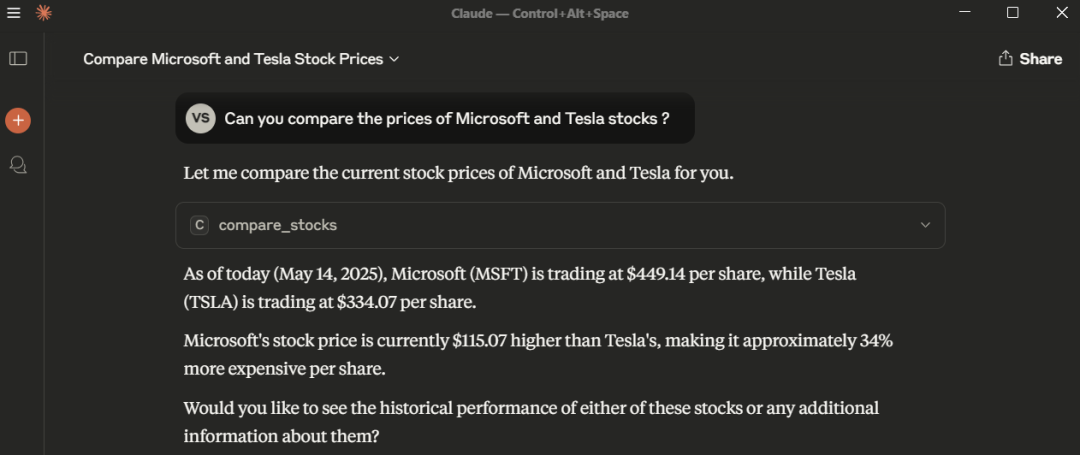Click the 'Let me compare' response line
Viewport: 1080px width, 455px height.
click(x=458, y=172)
